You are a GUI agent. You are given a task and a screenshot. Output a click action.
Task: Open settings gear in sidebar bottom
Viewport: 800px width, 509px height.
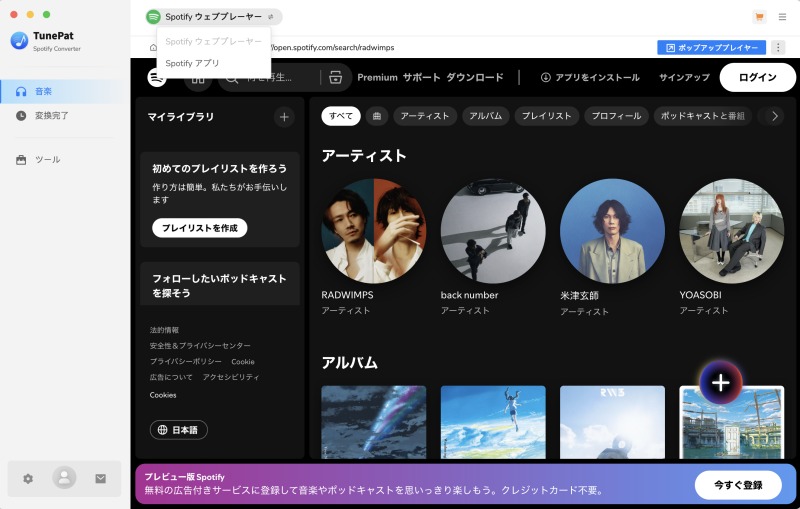pos(28,478)
